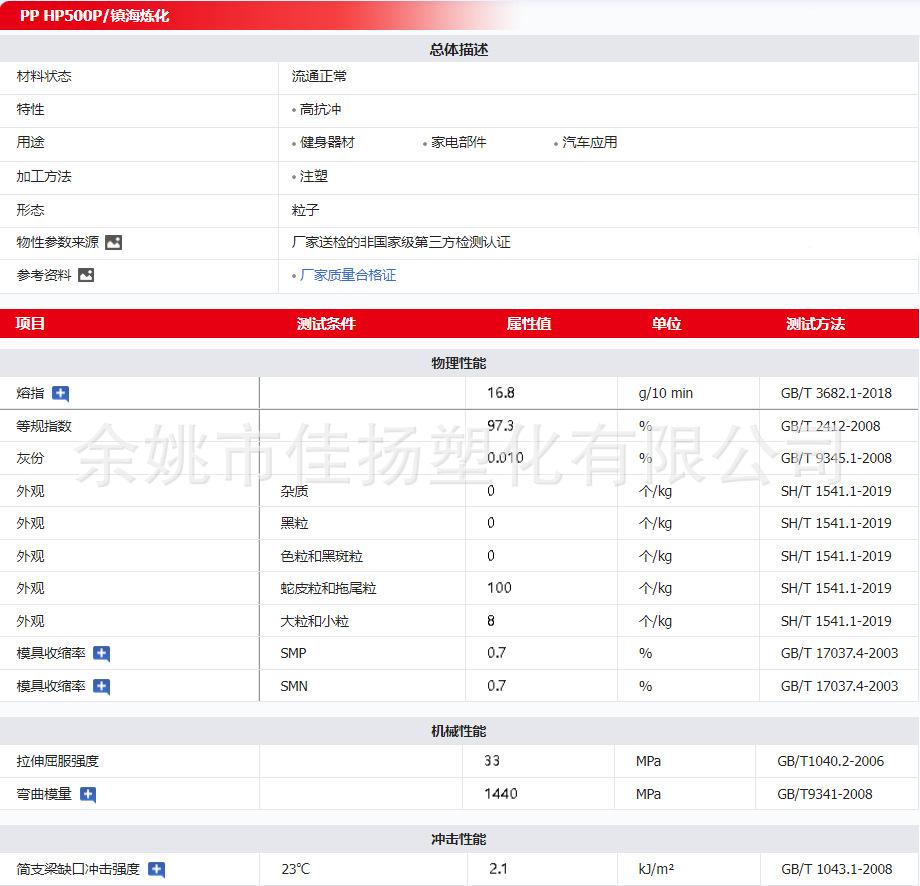Select the 健身器材 usage tag
This screenshot has width=920, height=886.
(327, 142)
